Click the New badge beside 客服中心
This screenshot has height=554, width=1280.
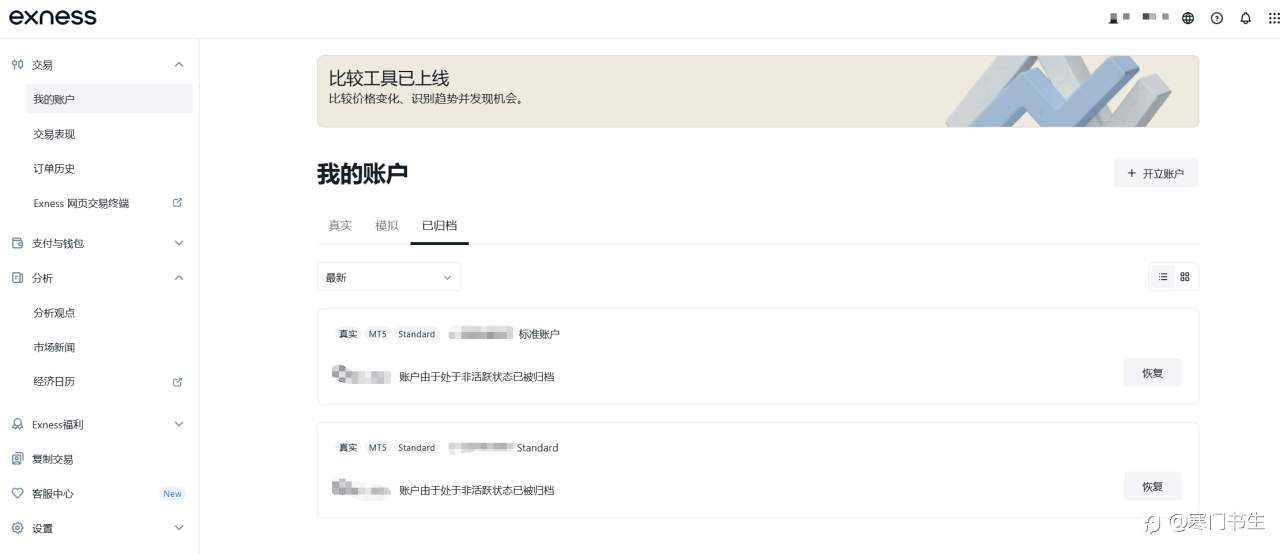[x=172, y=494]
